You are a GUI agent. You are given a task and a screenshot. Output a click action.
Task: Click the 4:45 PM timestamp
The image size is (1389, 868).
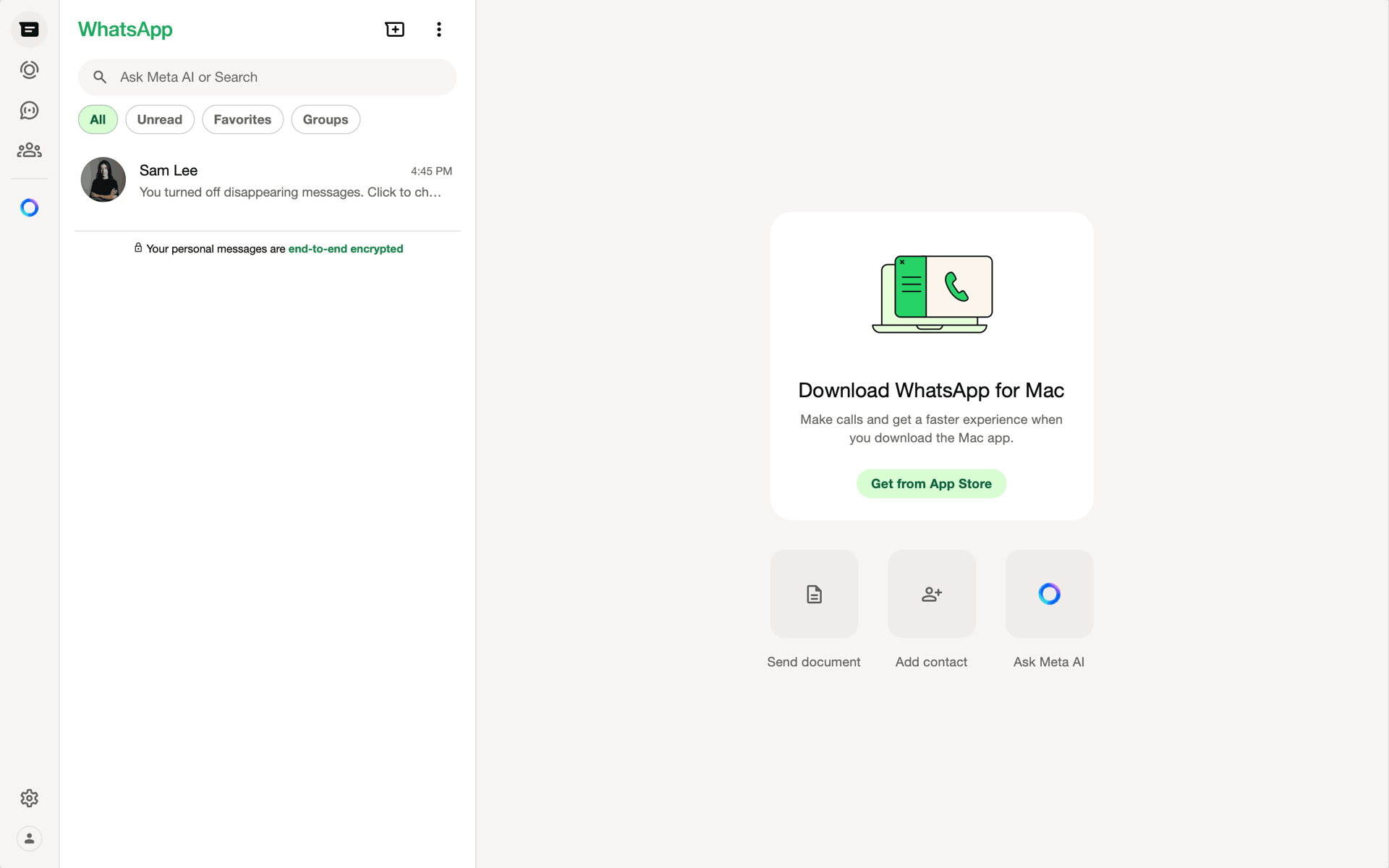tap(431, 171)
